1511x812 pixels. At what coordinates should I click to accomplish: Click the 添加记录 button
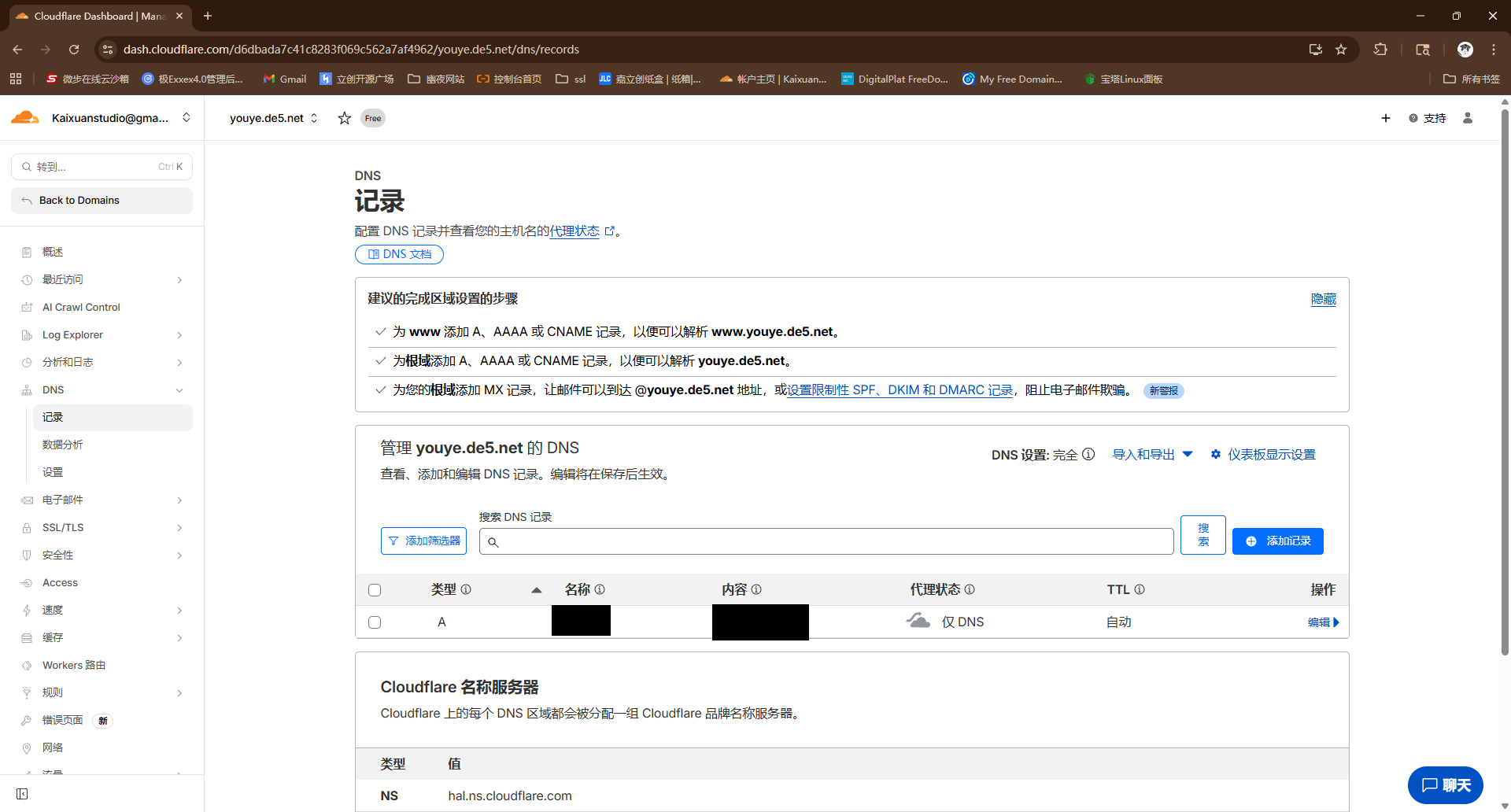point(1277,541)
